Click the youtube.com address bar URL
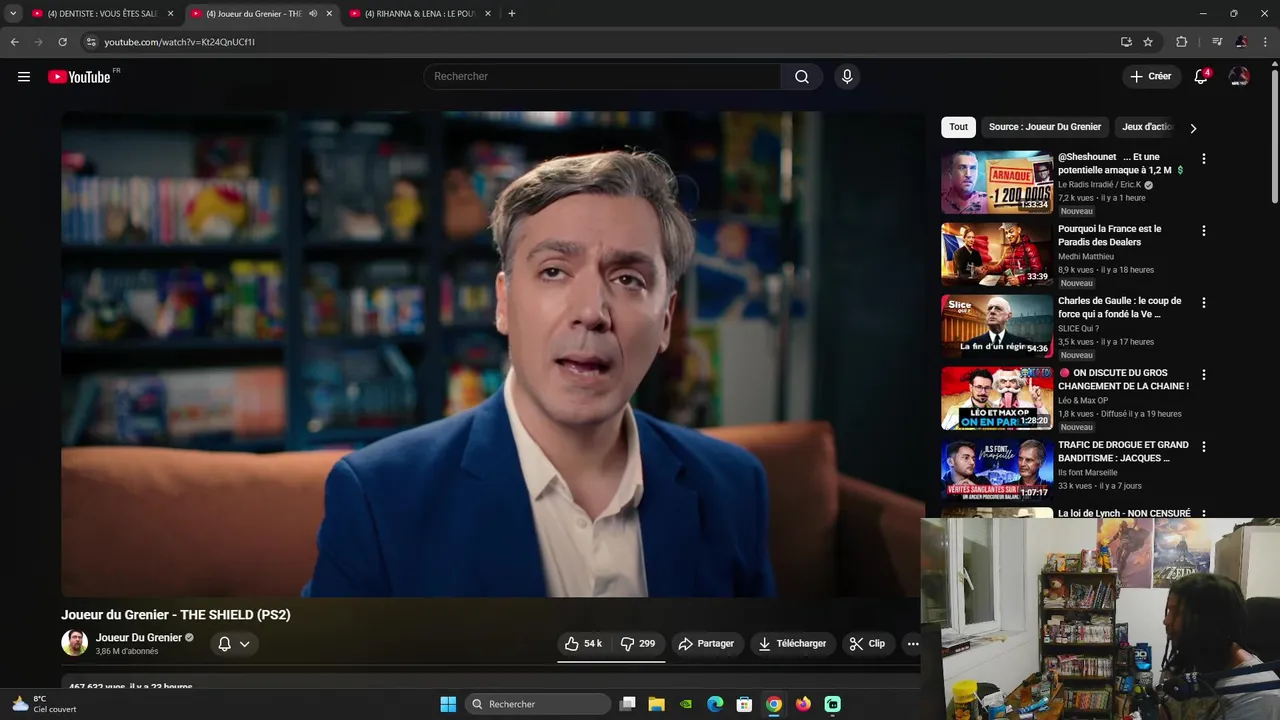1280x720 pixels. coord(179,42)
